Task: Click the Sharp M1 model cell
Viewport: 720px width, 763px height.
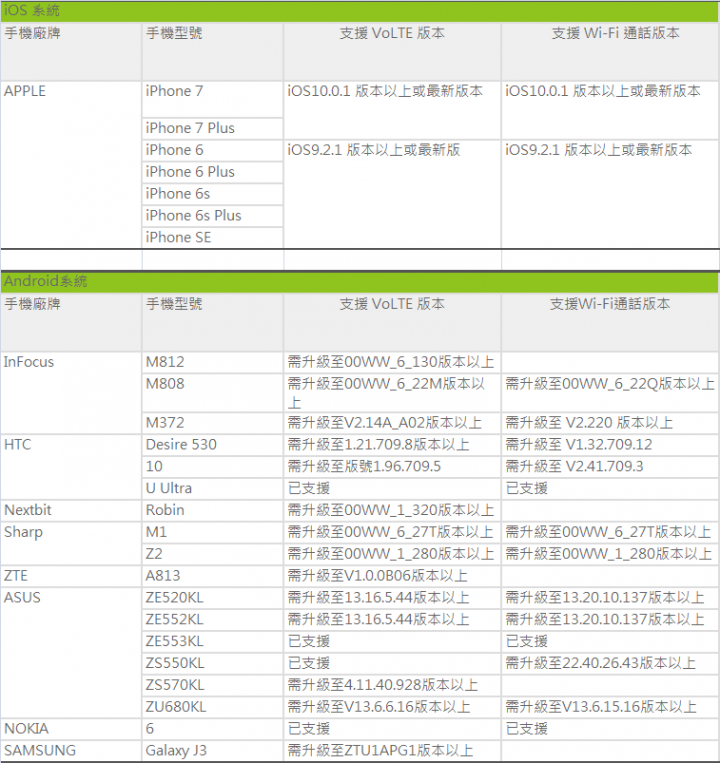Action: [213, 532]
